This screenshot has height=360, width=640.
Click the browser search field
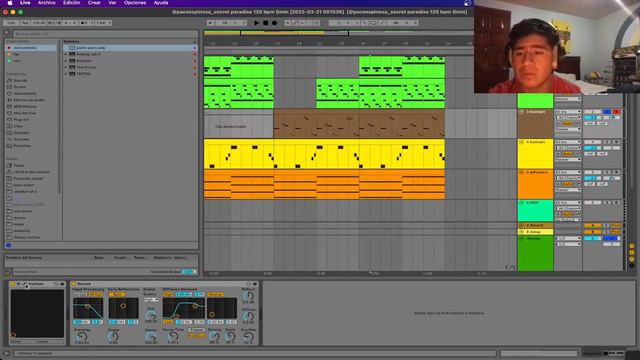[x=105, y=33]
